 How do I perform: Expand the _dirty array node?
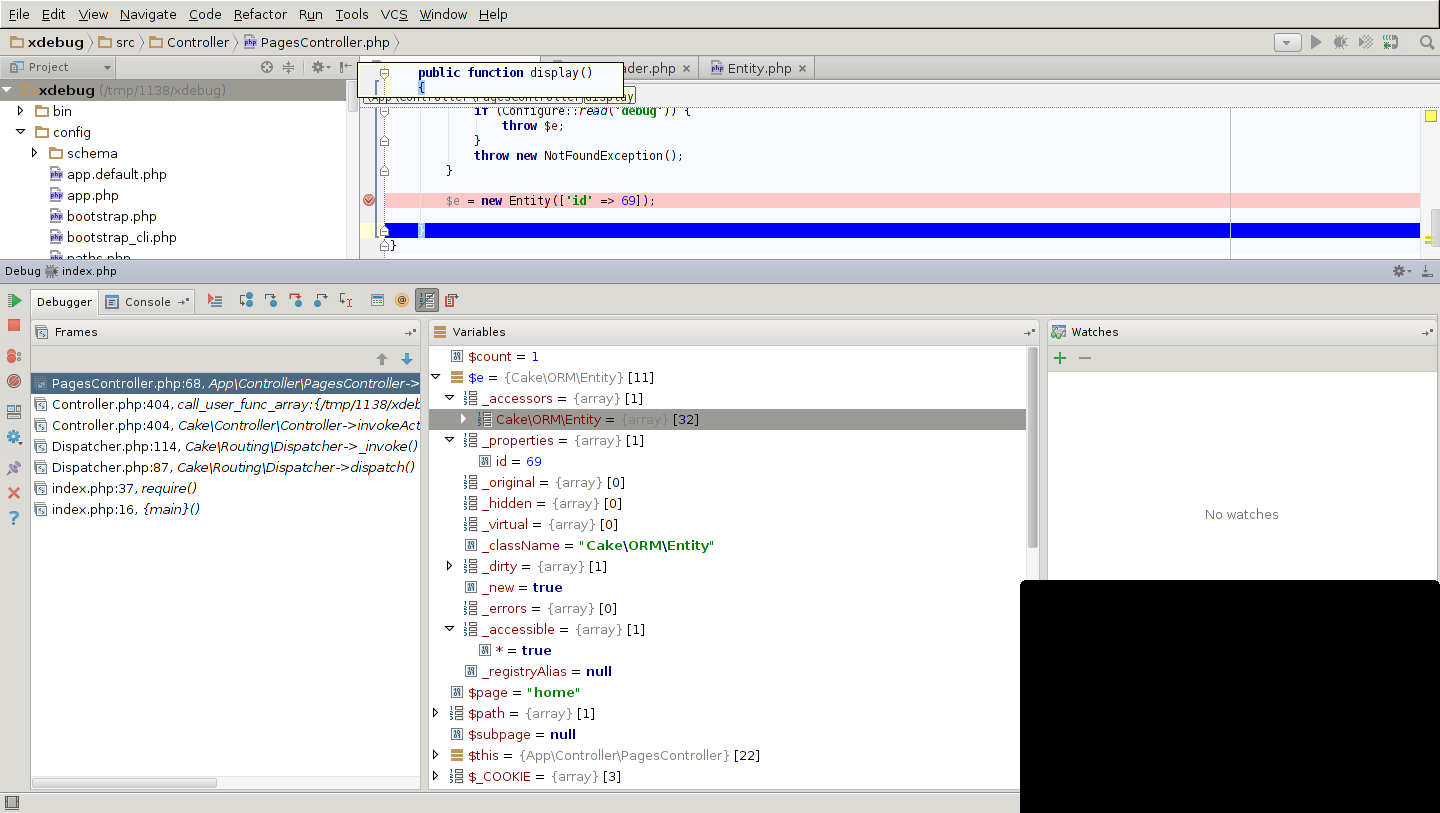(449, 566)
